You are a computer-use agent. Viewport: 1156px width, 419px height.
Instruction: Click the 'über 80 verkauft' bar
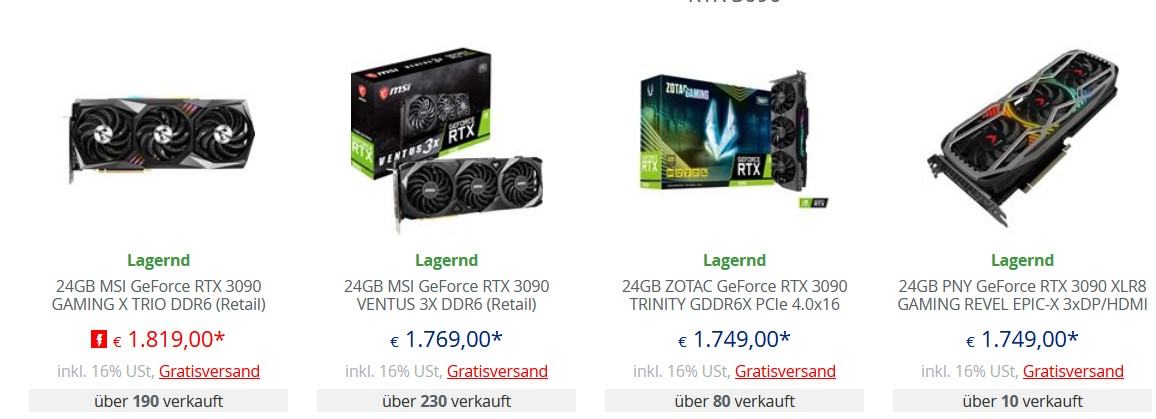734,401
